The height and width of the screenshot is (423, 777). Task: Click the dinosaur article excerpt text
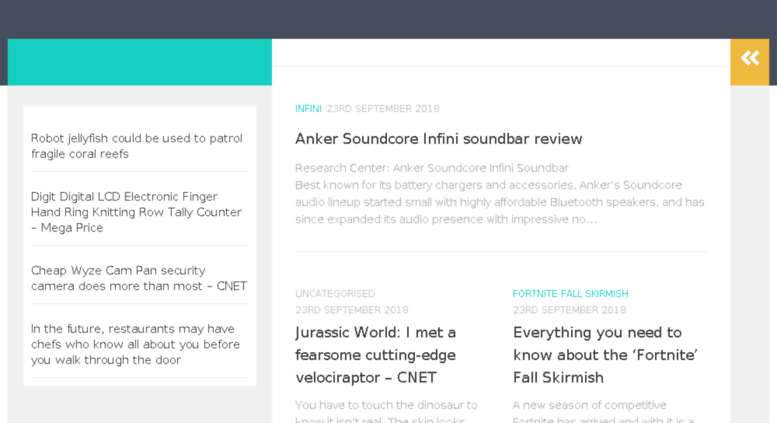[x=387, y=411]
